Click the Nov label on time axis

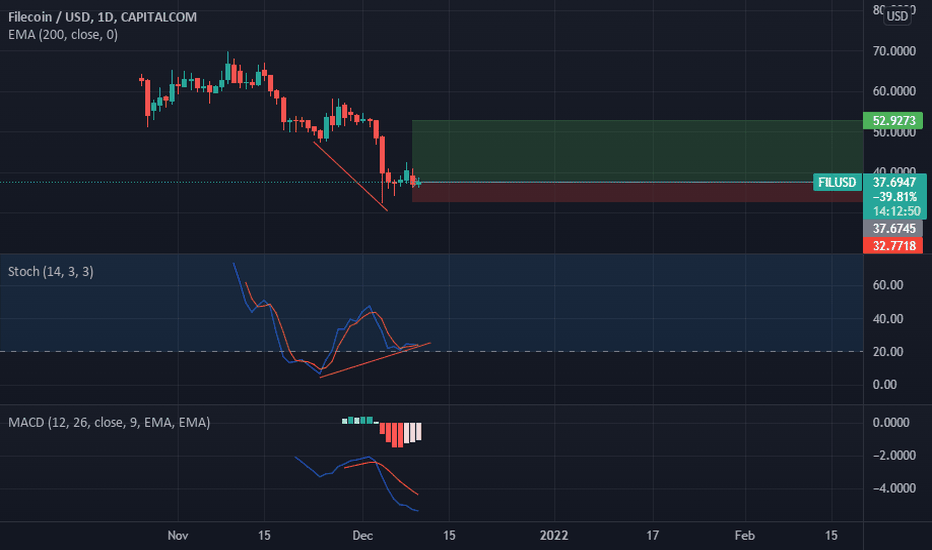[178, 535]
